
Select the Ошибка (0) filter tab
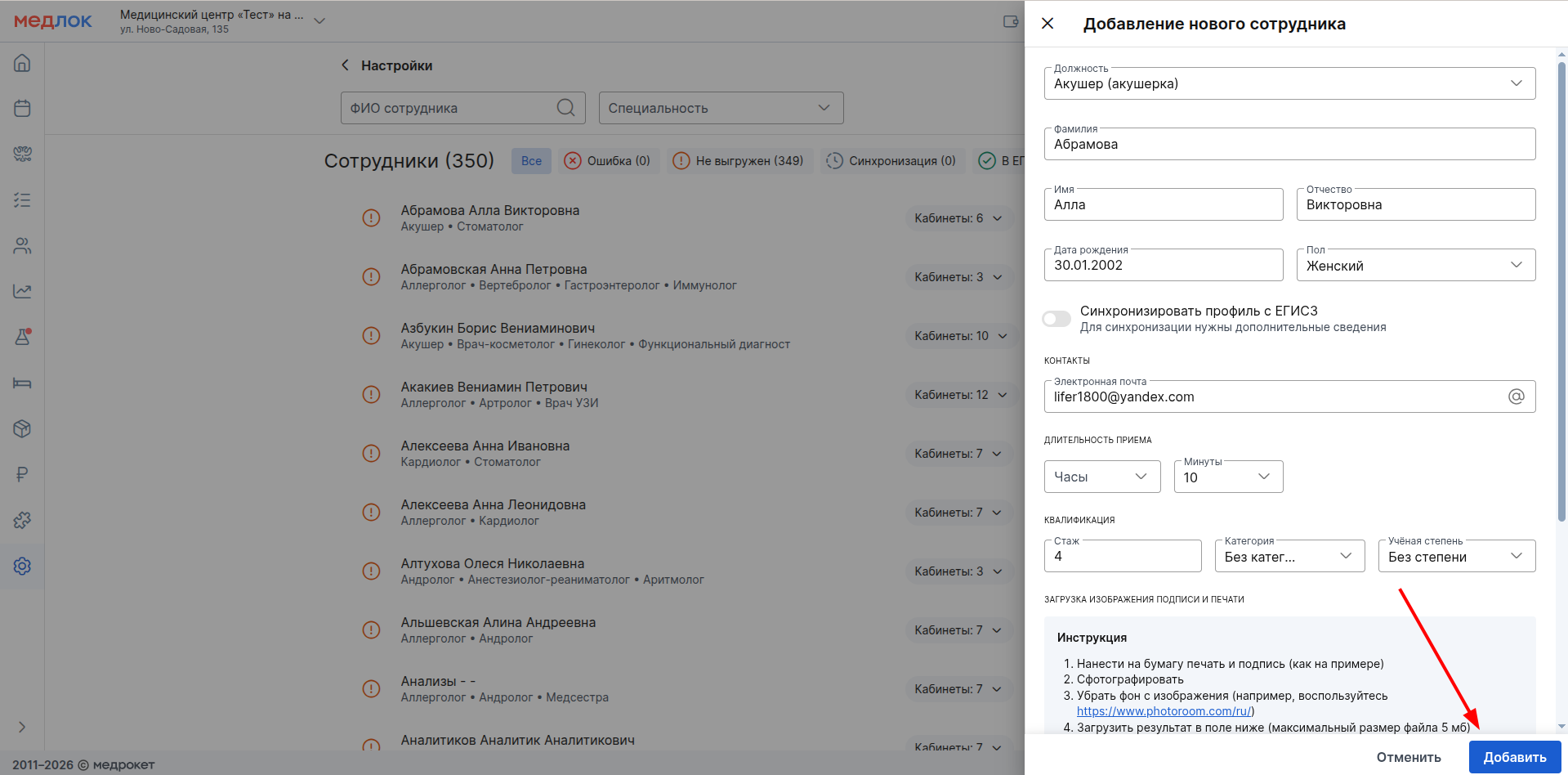pos(608,161)
